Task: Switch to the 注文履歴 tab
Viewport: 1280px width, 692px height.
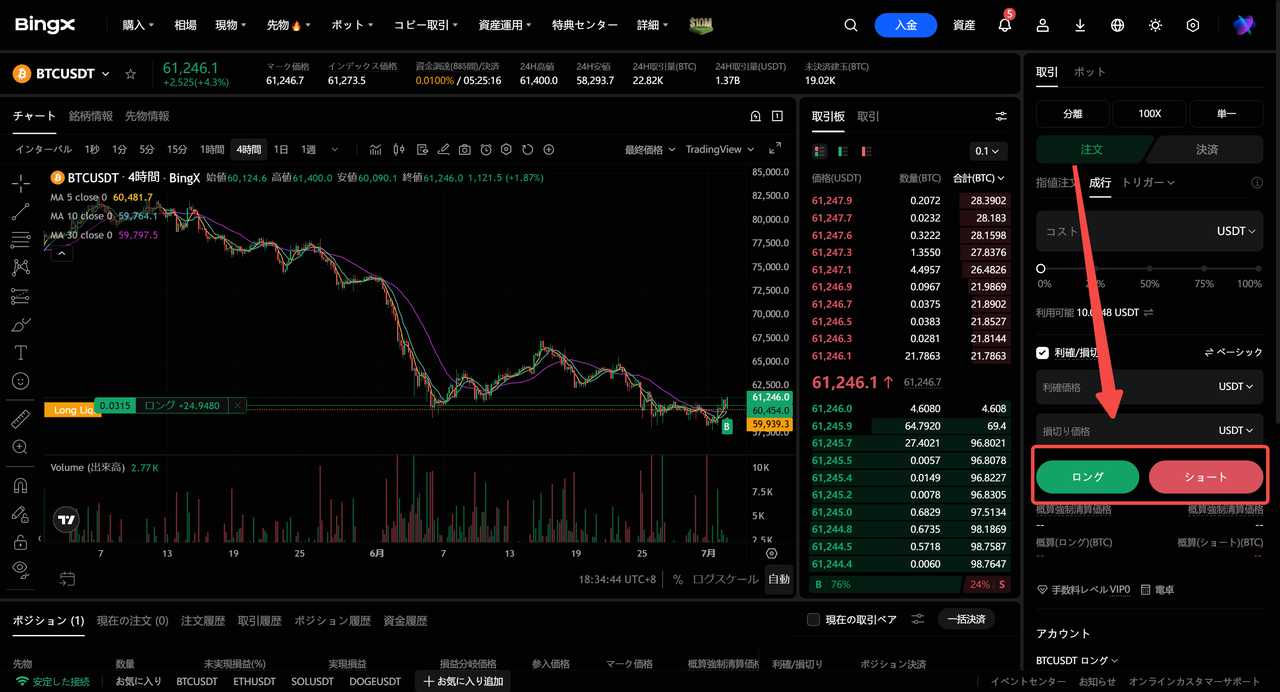Action: point(203,620)
